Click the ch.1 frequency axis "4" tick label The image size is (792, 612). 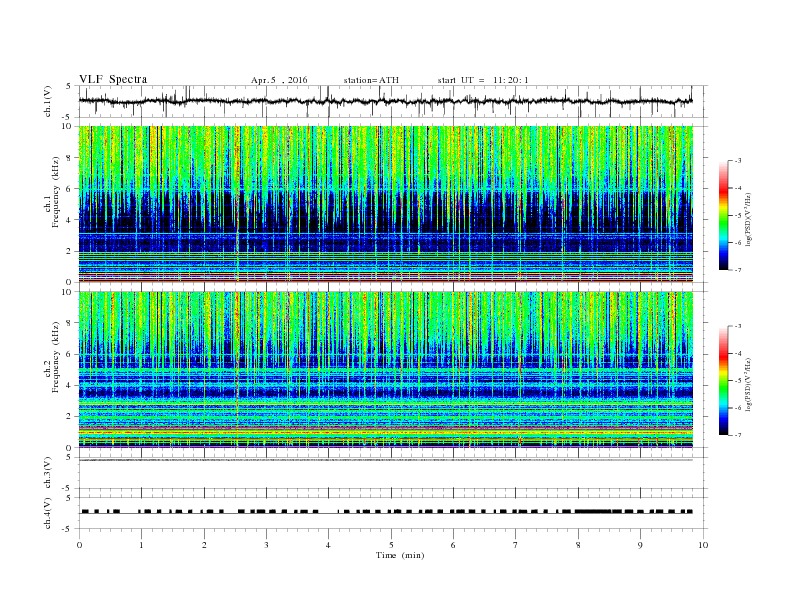coord(70,220)
